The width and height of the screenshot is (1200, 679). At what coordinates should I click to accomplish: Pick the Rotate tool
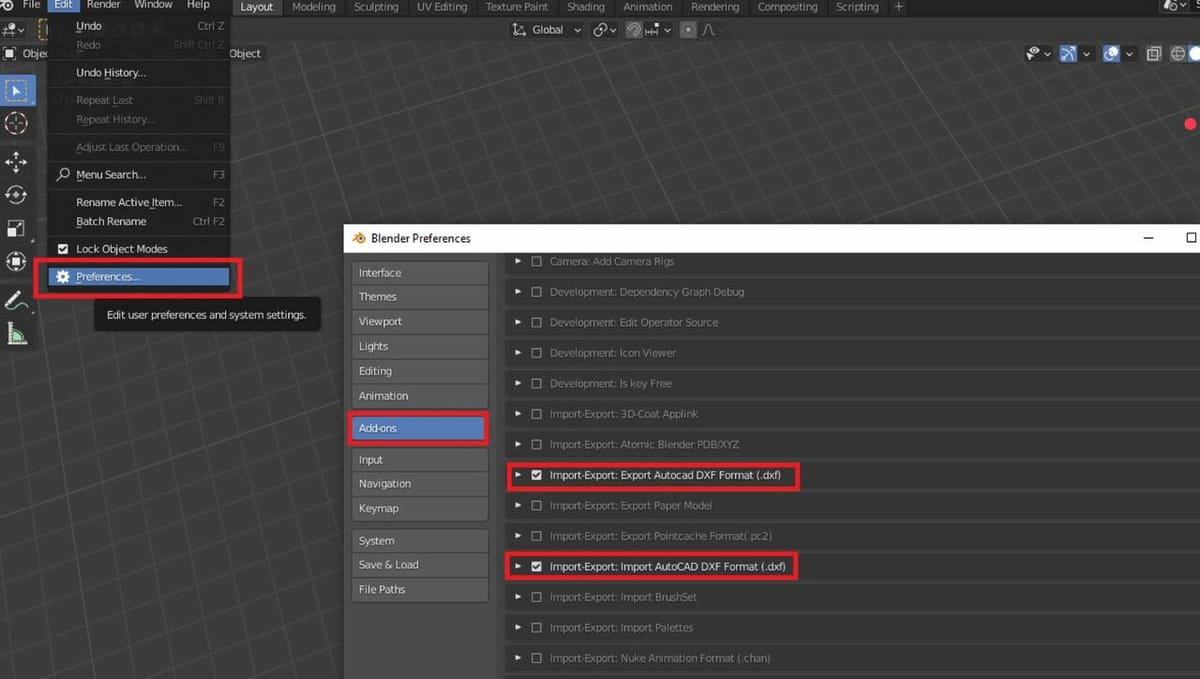16,195
